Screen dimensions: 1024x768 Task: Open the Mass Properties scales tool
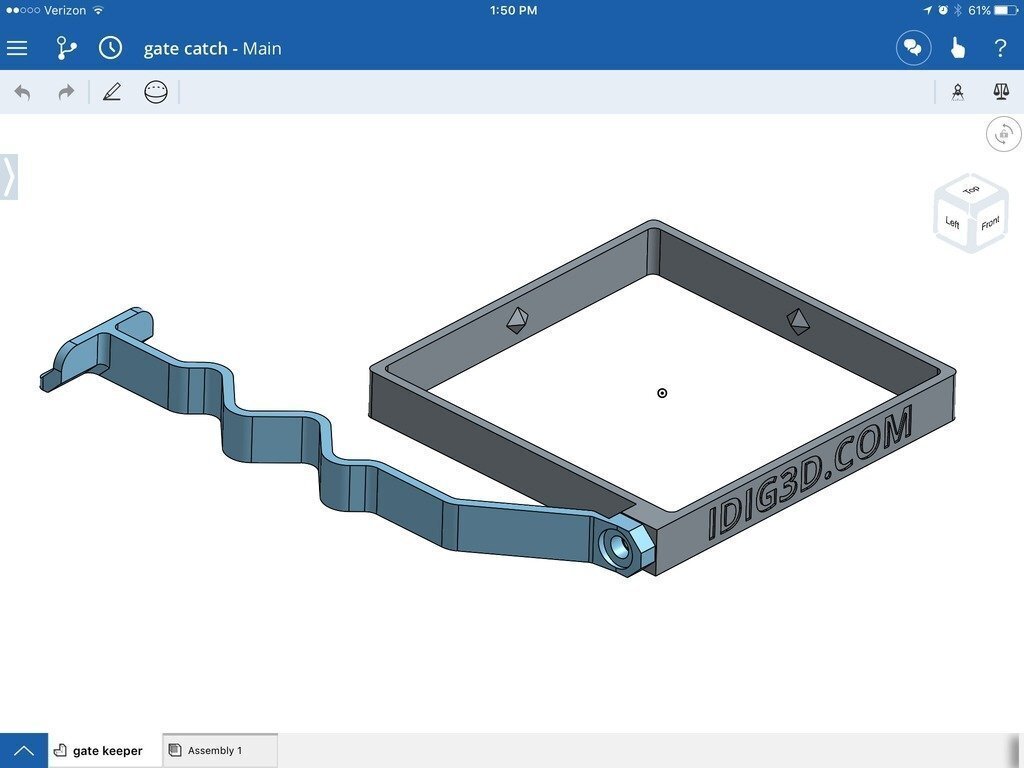pos(1001,92)
